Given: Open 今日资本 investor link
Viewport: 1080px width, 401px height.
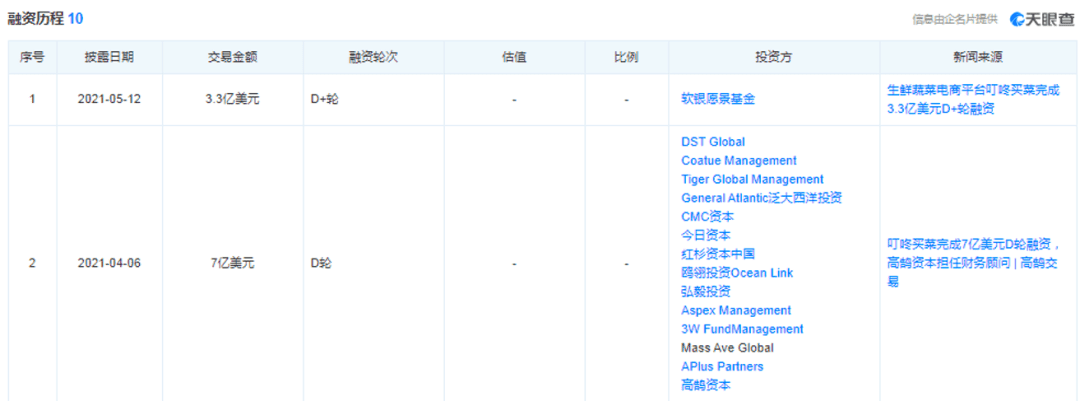Looking at the screenshot, I should [x=705, y=235].
